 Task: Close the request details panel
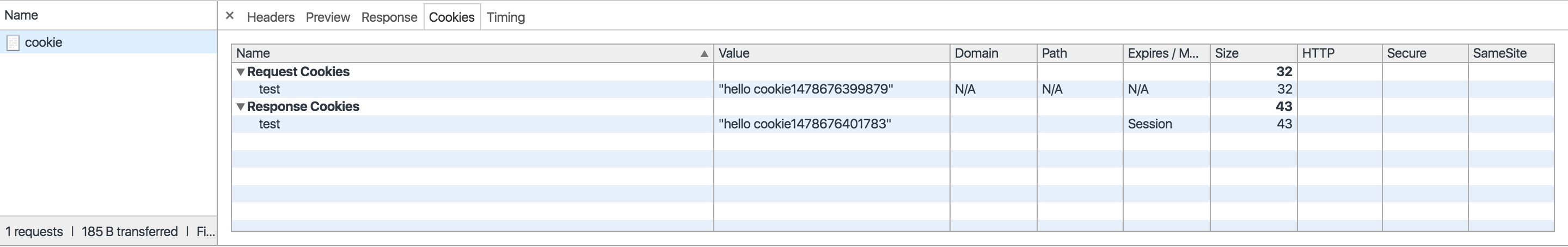coord(229,16)
